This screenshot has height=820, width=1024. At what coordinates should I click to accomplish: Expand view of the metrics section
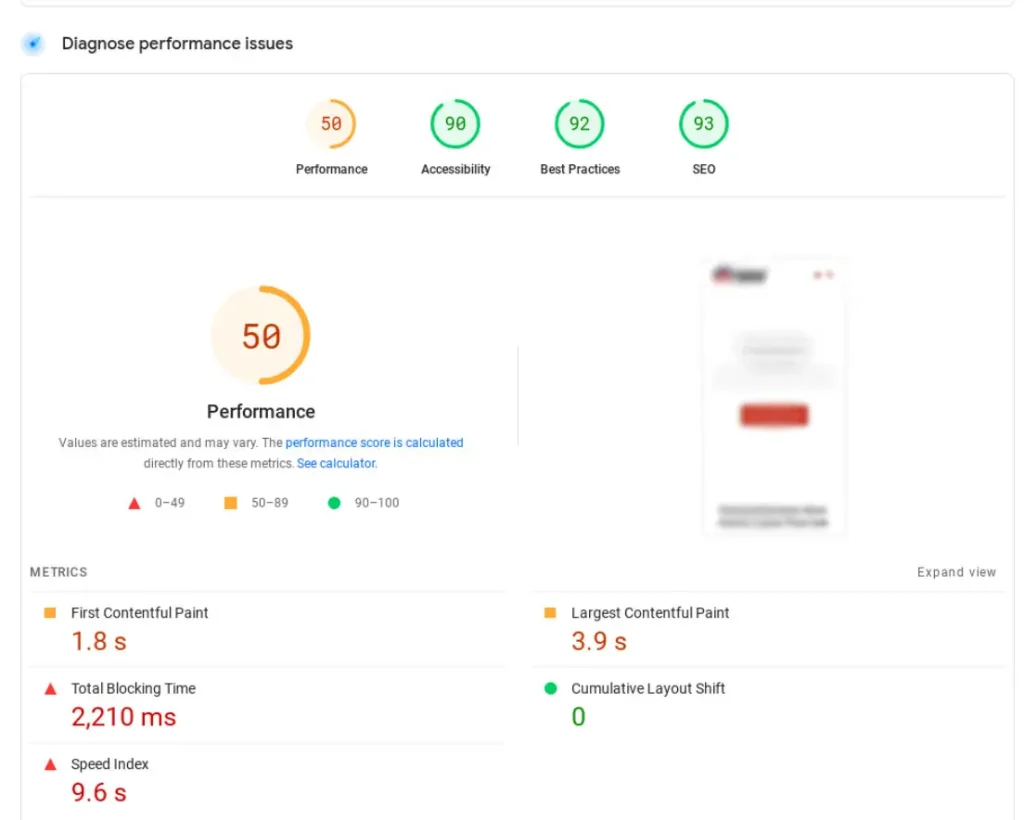tap(956, 572)
